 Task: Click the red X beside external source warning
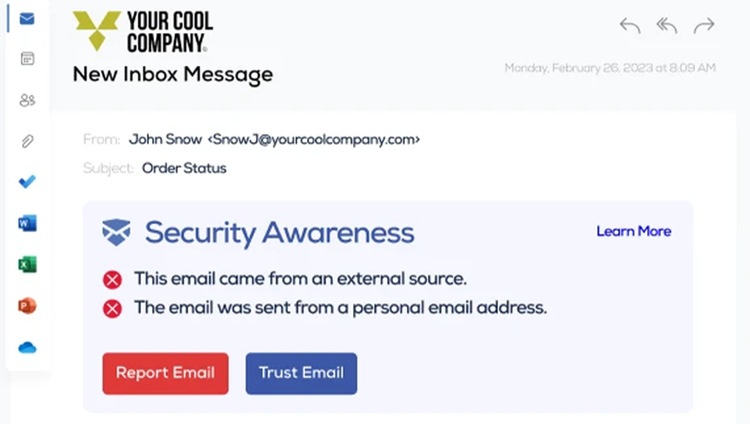[112, 279]
